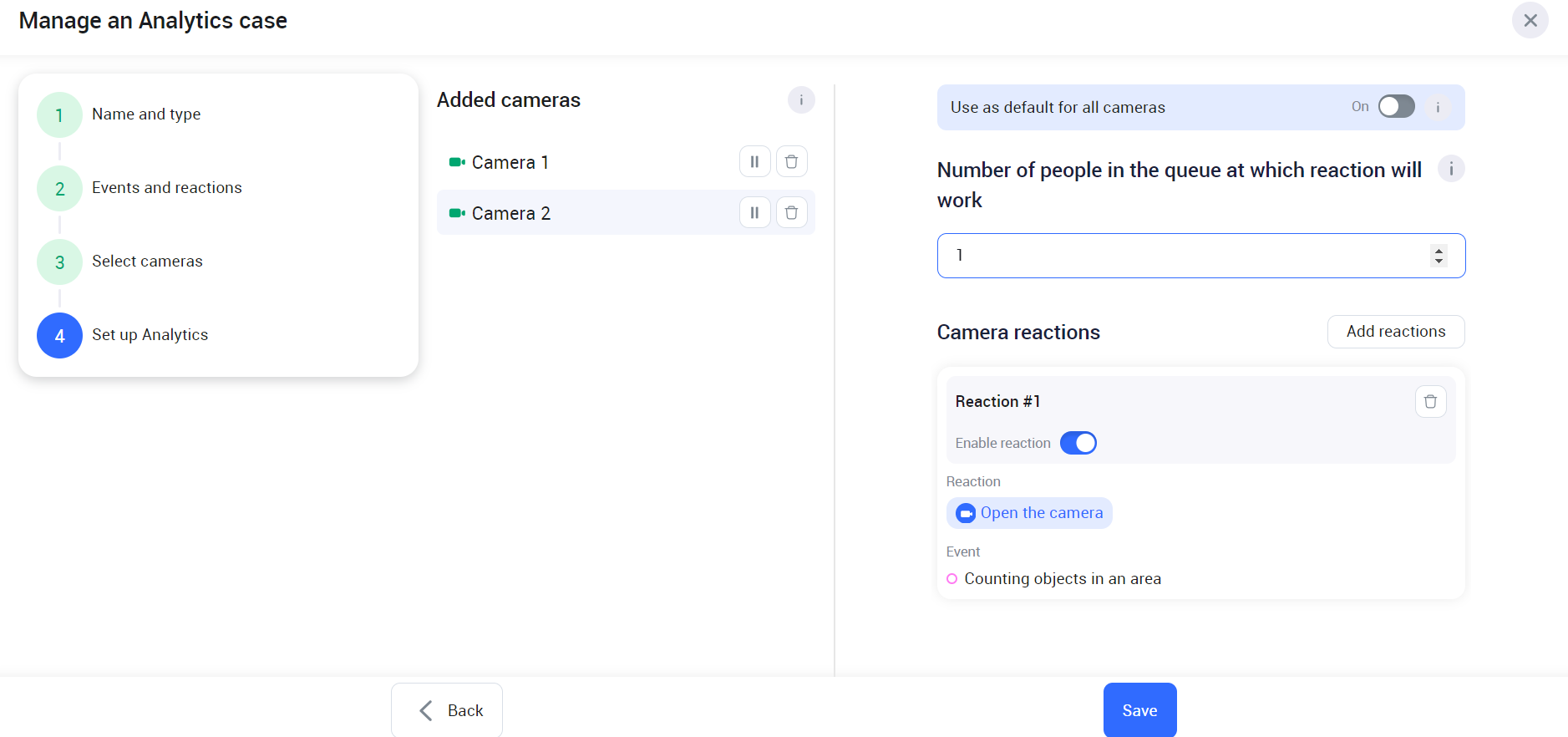This screenshot has height=737, width=1568.
Task: Select Camera 2 in the list
Action: [585, 213]
